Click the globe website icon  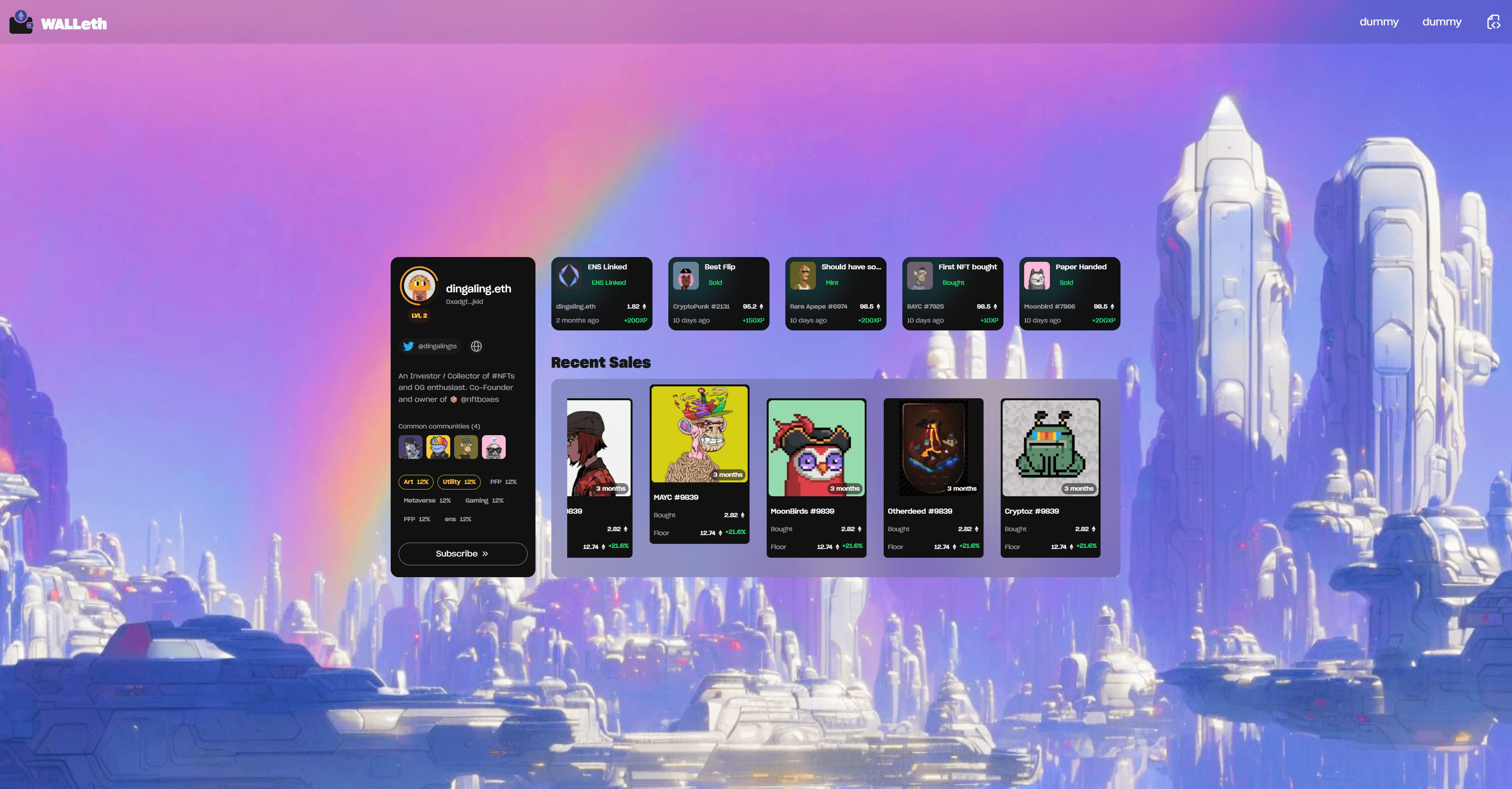pos(476,346)
